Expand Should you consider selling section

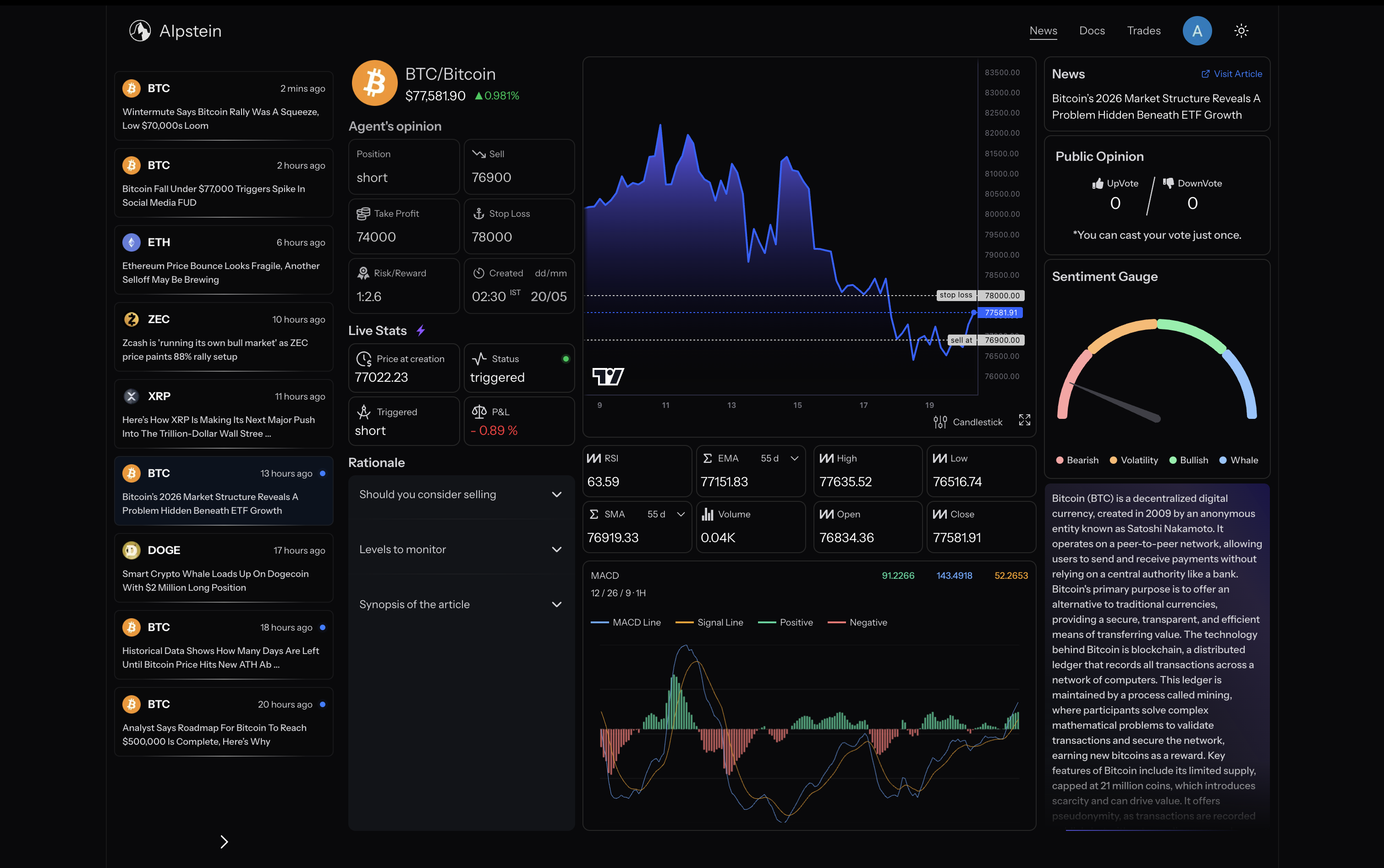[461, 494]
